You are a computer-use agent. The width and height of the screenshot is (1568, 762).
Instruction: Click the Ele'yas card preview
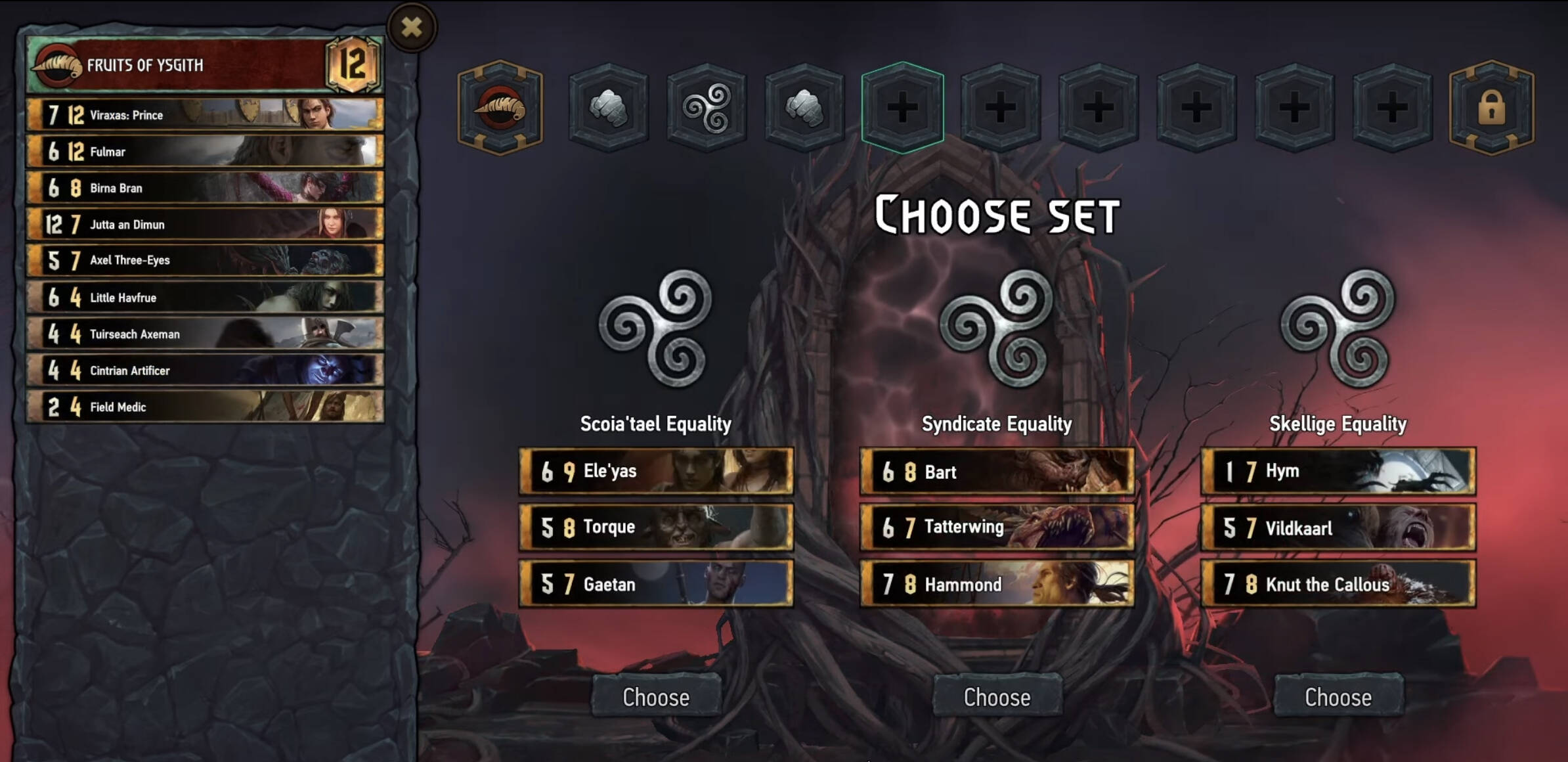656,471
